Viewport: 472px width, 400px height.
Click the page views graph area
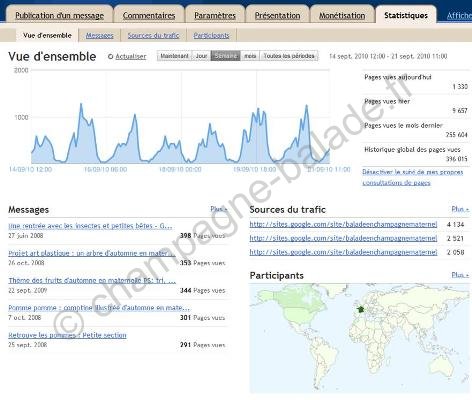point(180,117)
